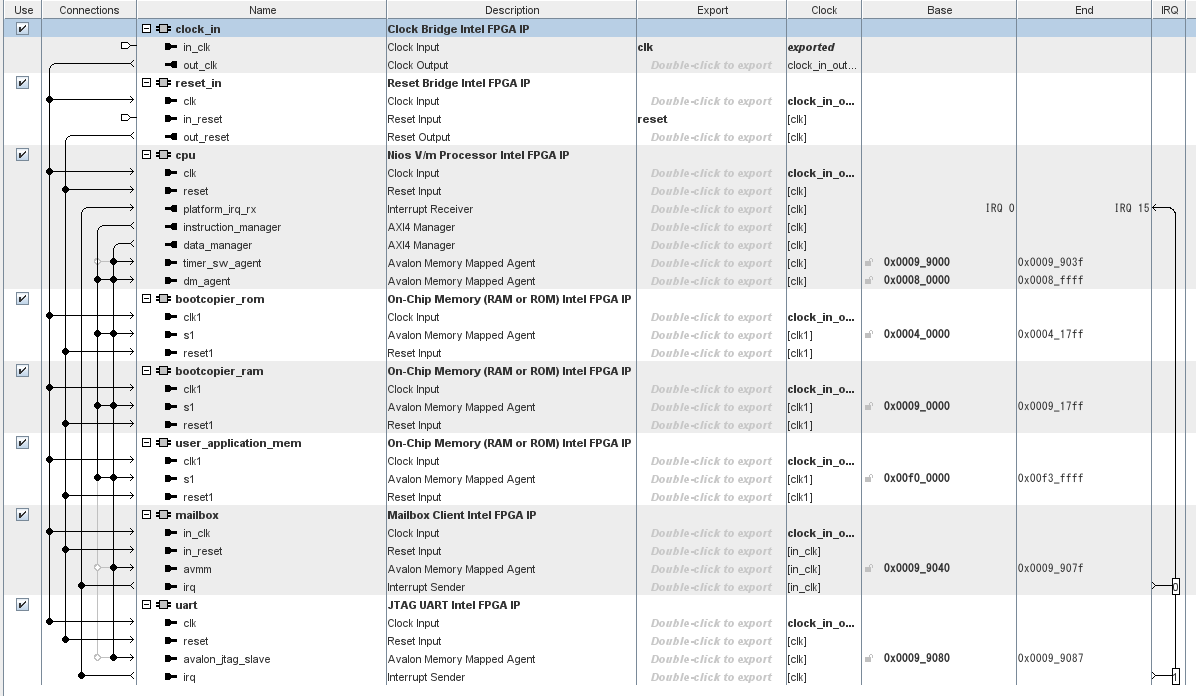Select the exported 'reset' export name
Image resolution: width=1196 pixels, height=696 pixels.
652,119
